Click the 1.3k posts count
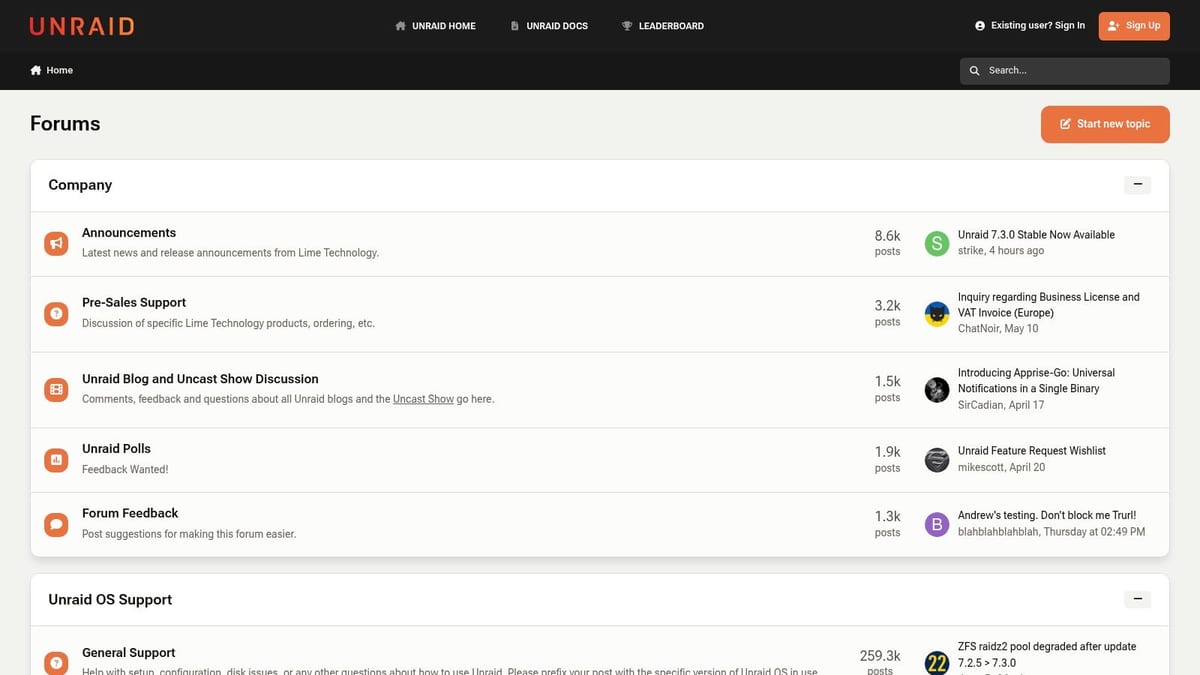The width and height of the screenshot is (1200, 675). pos(887,524)
